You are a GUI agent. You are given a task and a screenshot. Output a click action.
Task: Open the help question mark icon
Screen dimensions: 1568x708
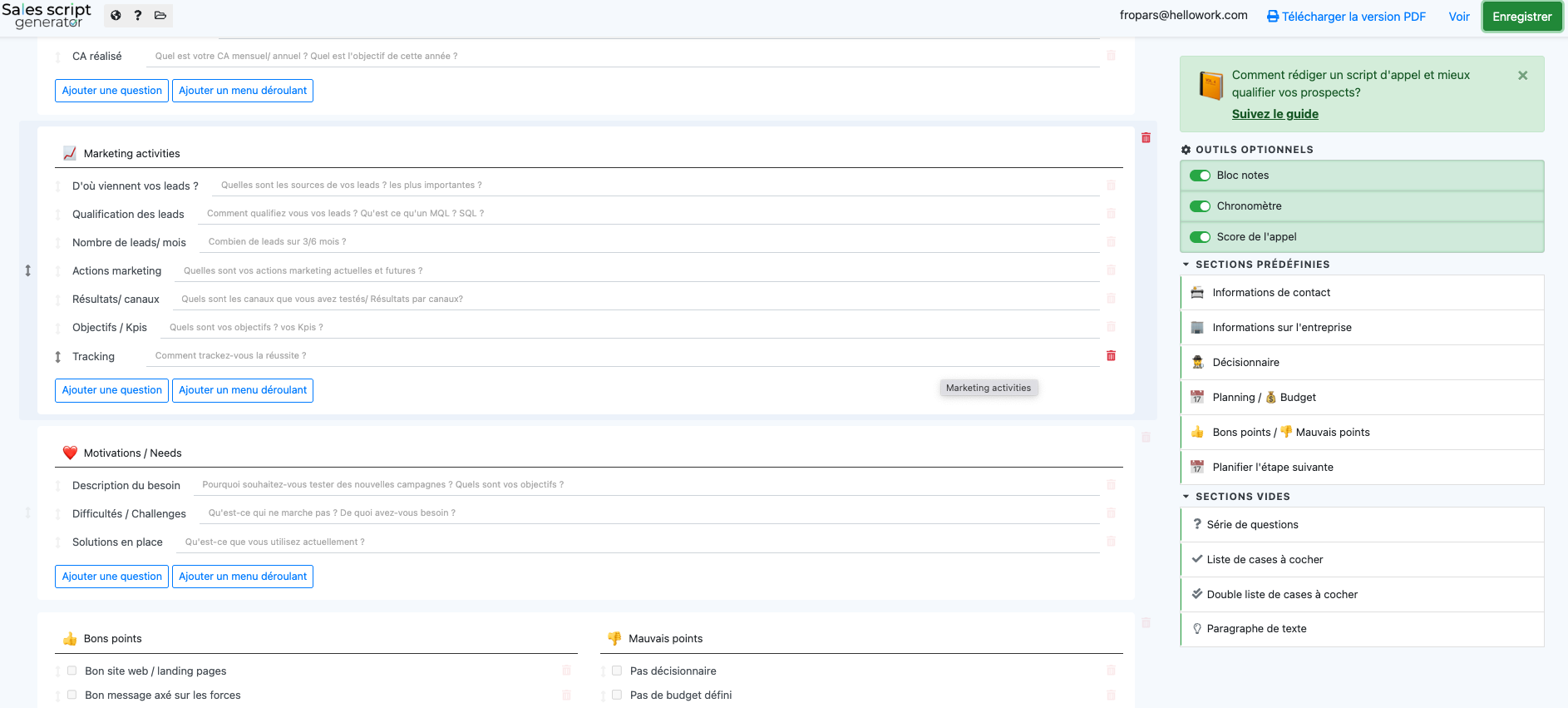coord(138,15)
